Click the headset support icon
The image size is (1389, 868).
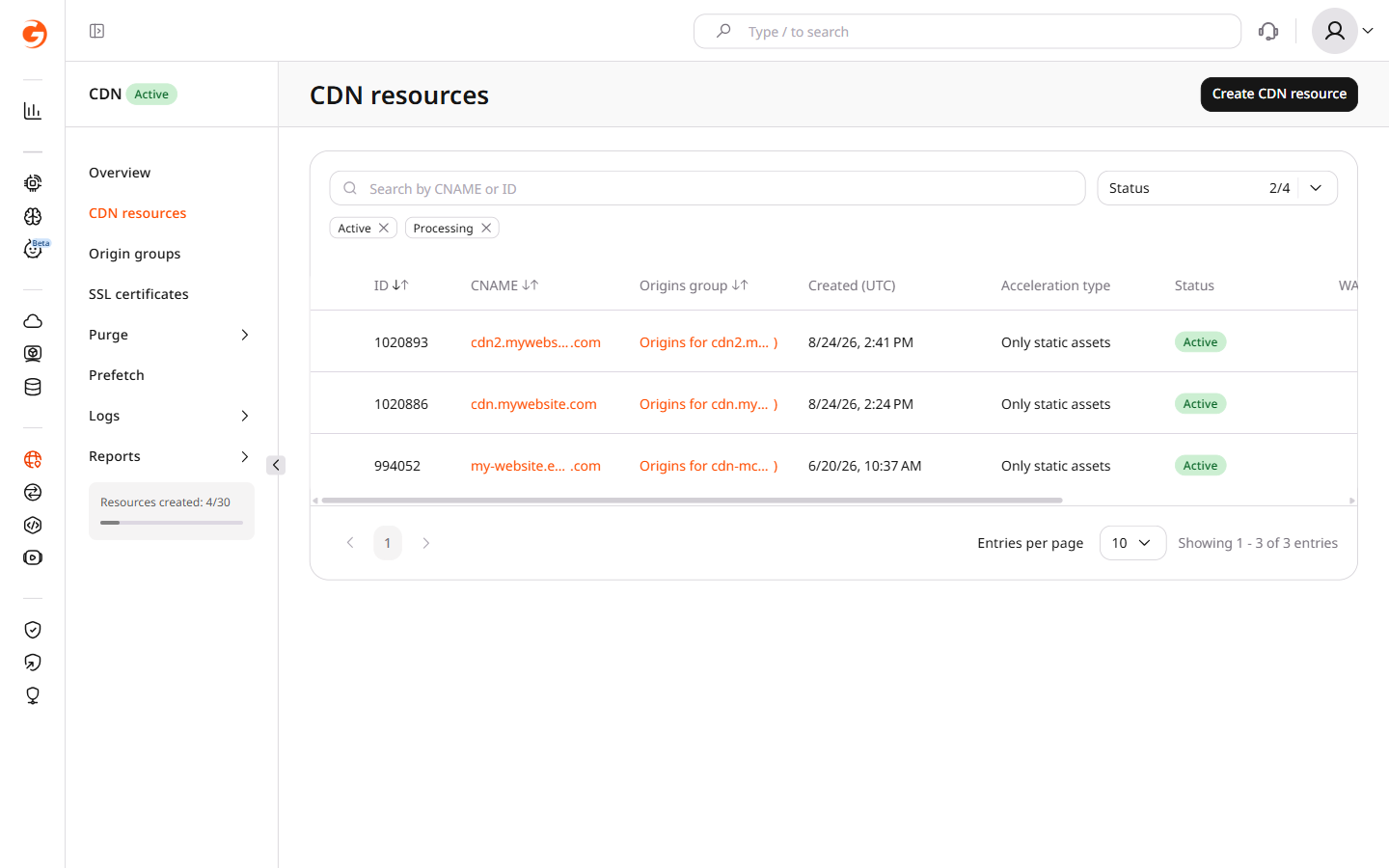coord(1268,32)
